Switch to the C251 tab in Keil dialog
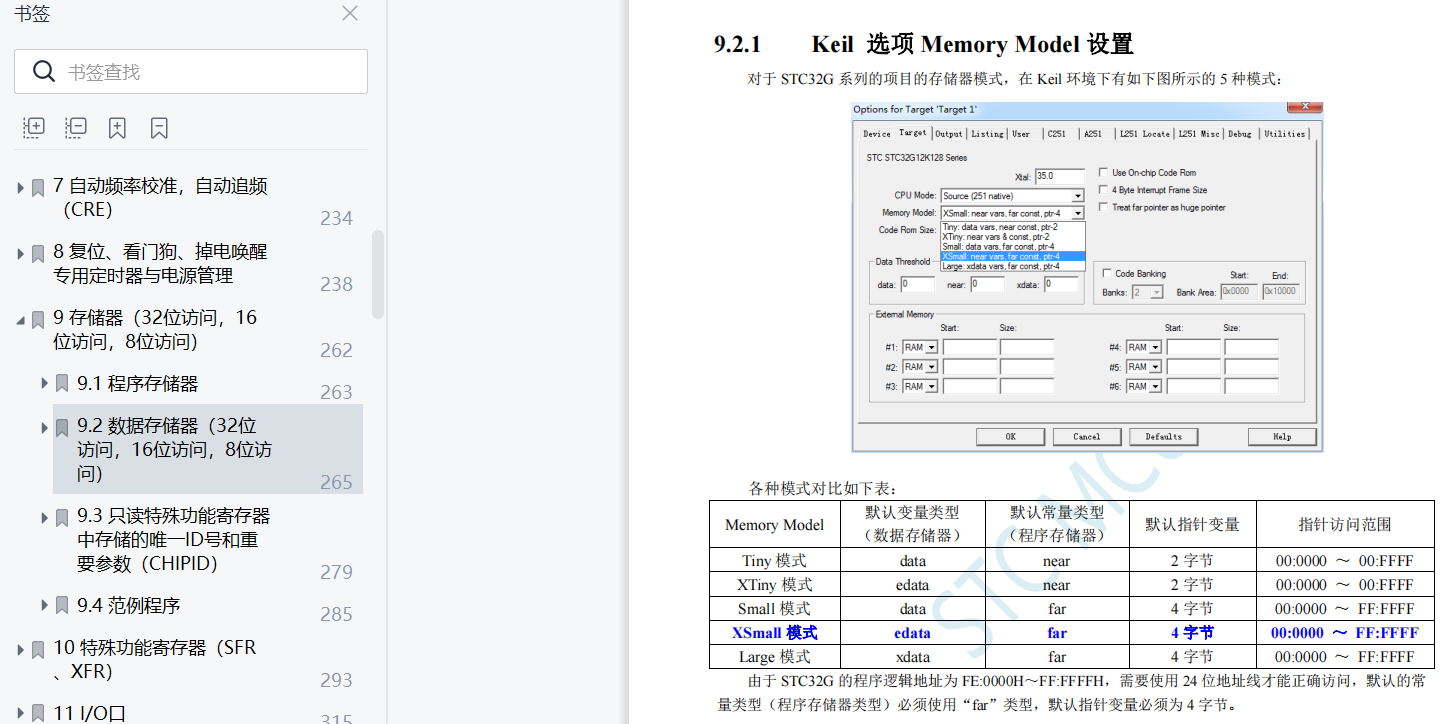The image size is (1453, 724). (x=1056, y=134)
